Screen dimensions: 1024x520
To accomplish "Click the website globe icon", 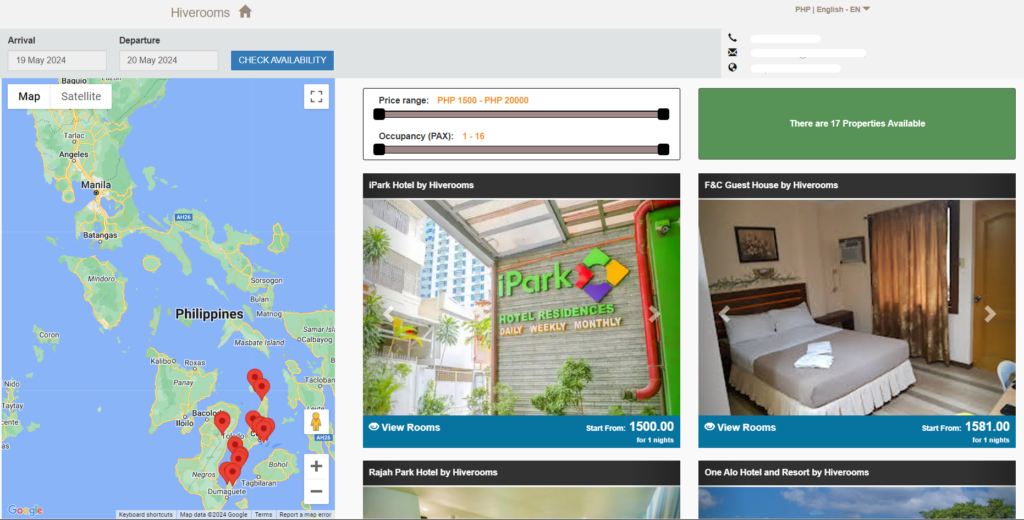I will 732,67.
